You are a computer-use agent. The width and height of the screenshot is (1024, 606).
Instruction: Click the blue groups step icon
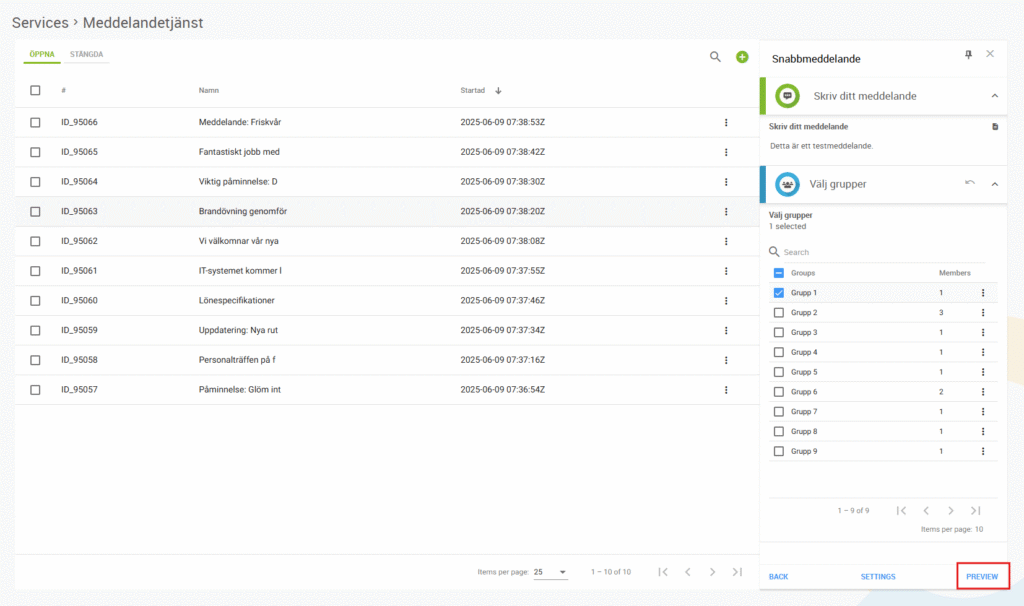click(788, 184)
